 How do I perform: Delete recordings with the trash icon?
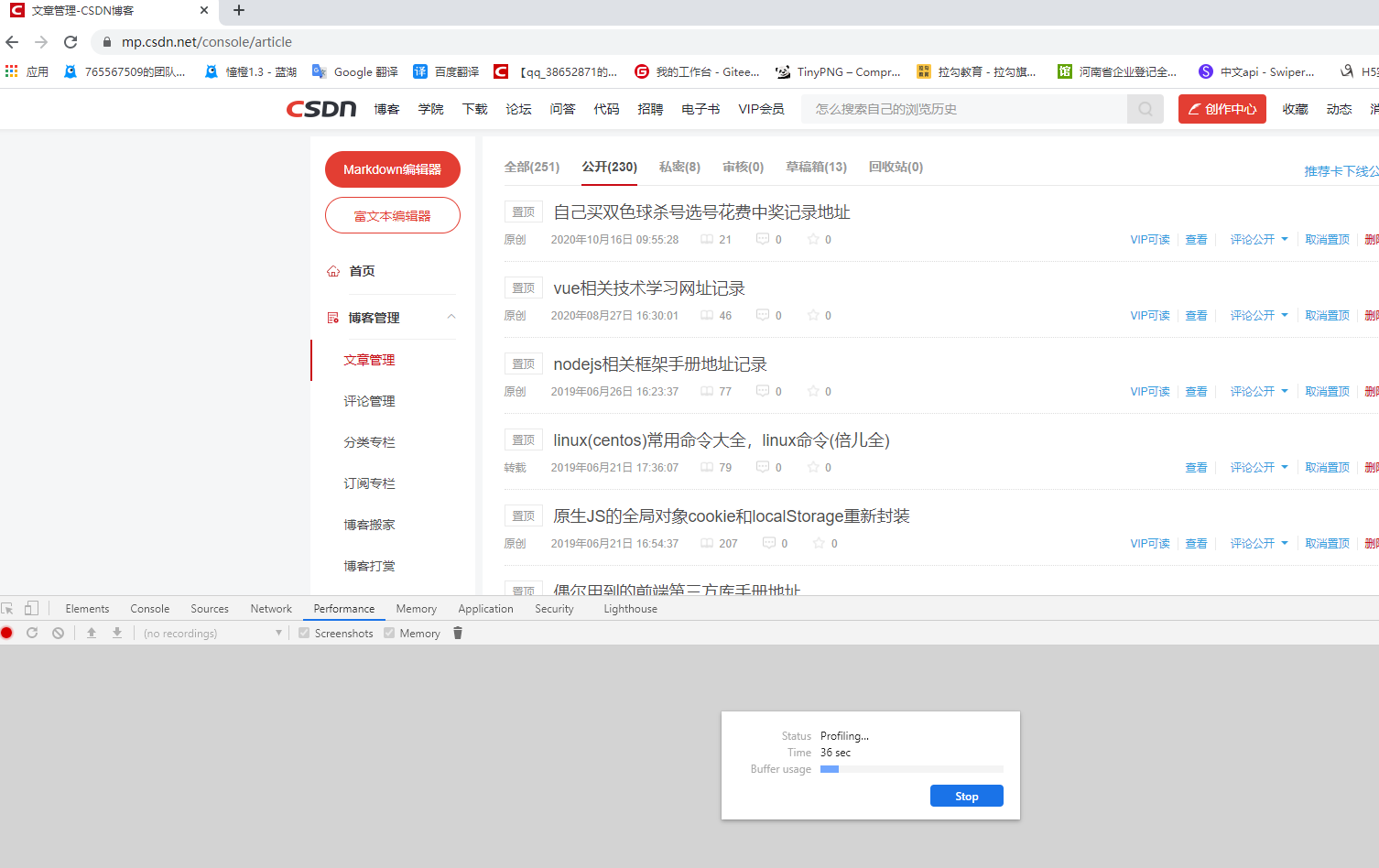[x=457, y=633]
